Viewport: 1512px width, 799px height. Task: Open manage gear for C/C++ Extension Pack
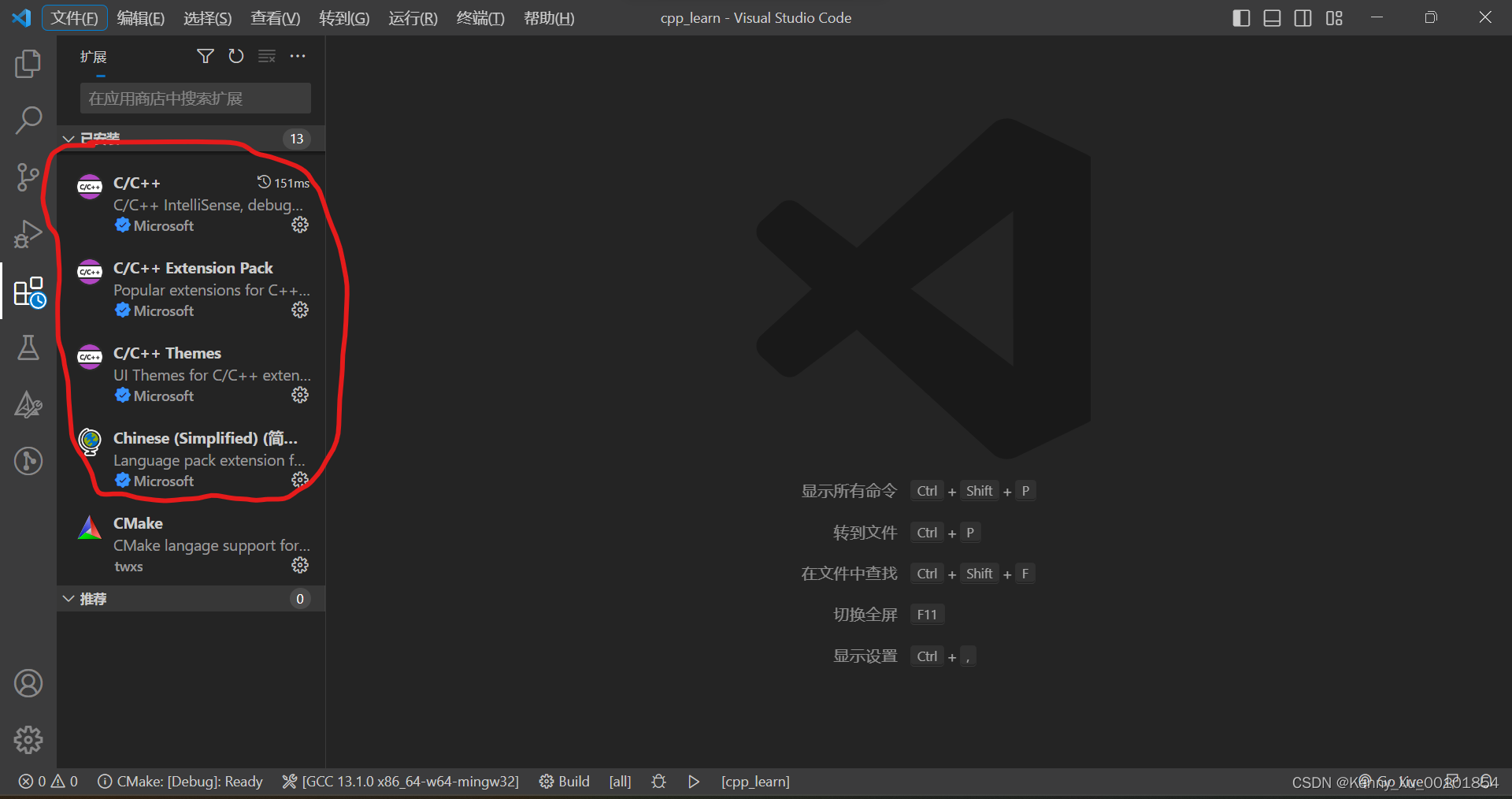click(300, 310)
